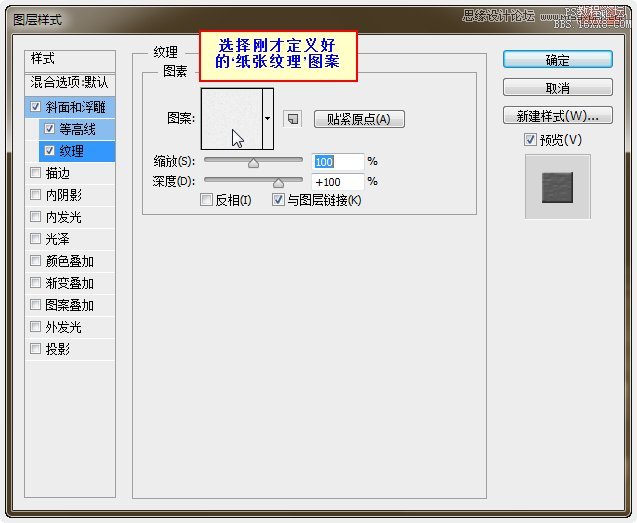The image size is (637, 523).
Task: Click the 贴紧原点(A) button
Action: pyautogui.click(x=359, y=119)
